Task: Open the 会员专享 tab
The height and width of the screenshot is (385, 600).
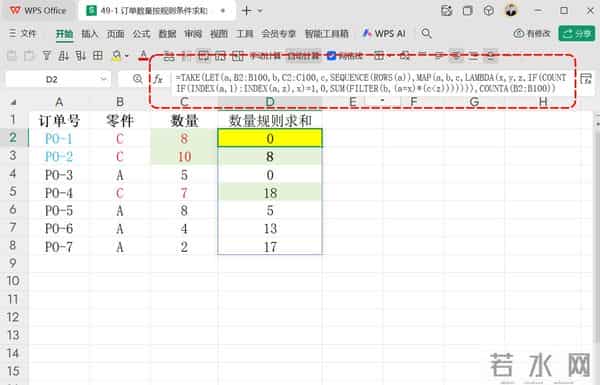Action: coord(279,34)
